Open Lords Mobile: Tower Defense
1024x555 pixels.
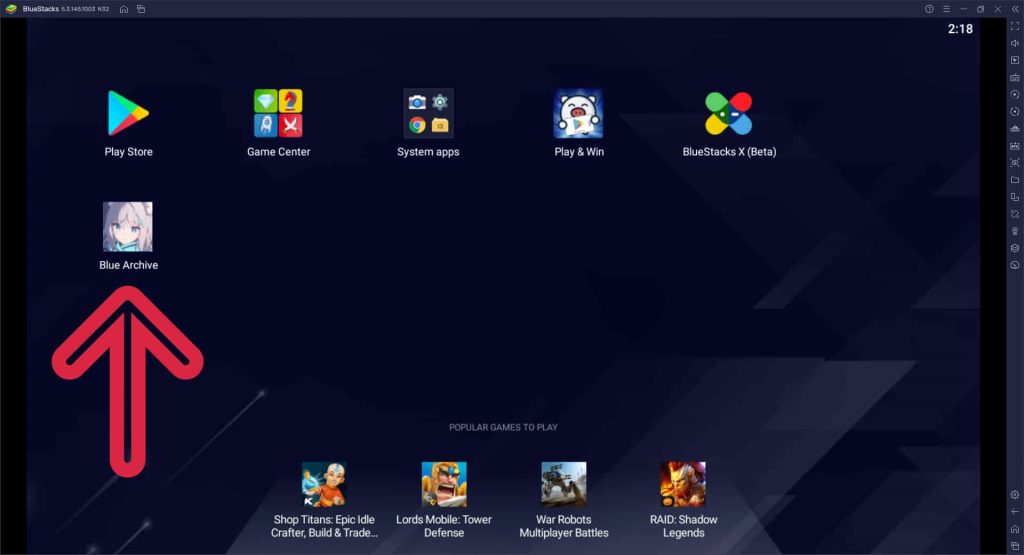[x=444, y=484]
